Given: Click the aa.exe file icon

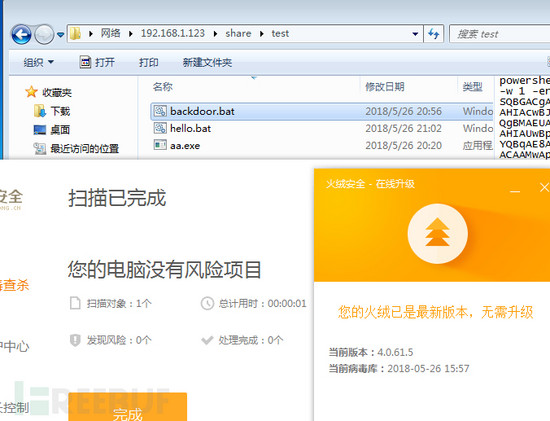Looking at the screenshot, I should (x=160, y=145).
